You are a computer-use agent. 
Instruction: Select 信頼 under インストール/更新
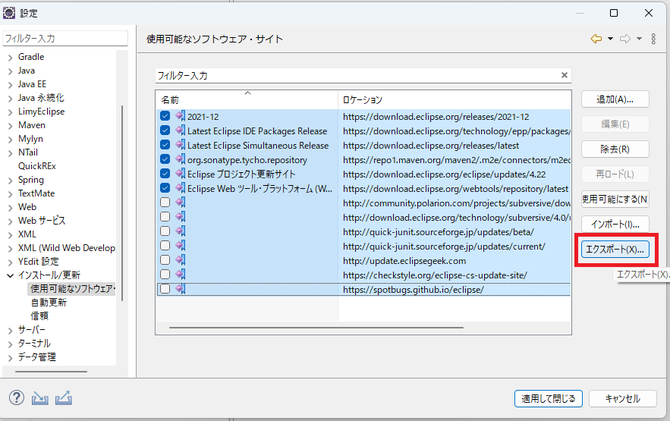39,316
